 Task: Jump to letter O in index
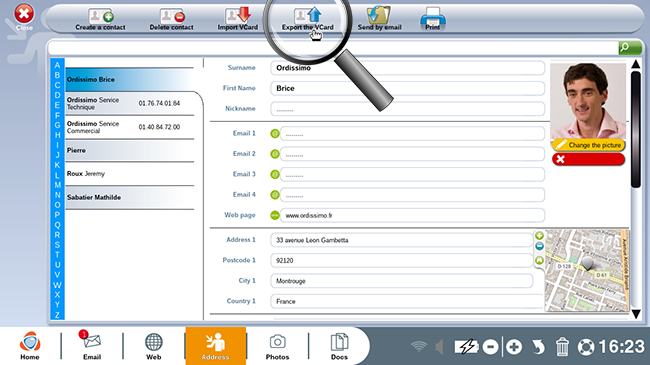(x=57, y=205)
